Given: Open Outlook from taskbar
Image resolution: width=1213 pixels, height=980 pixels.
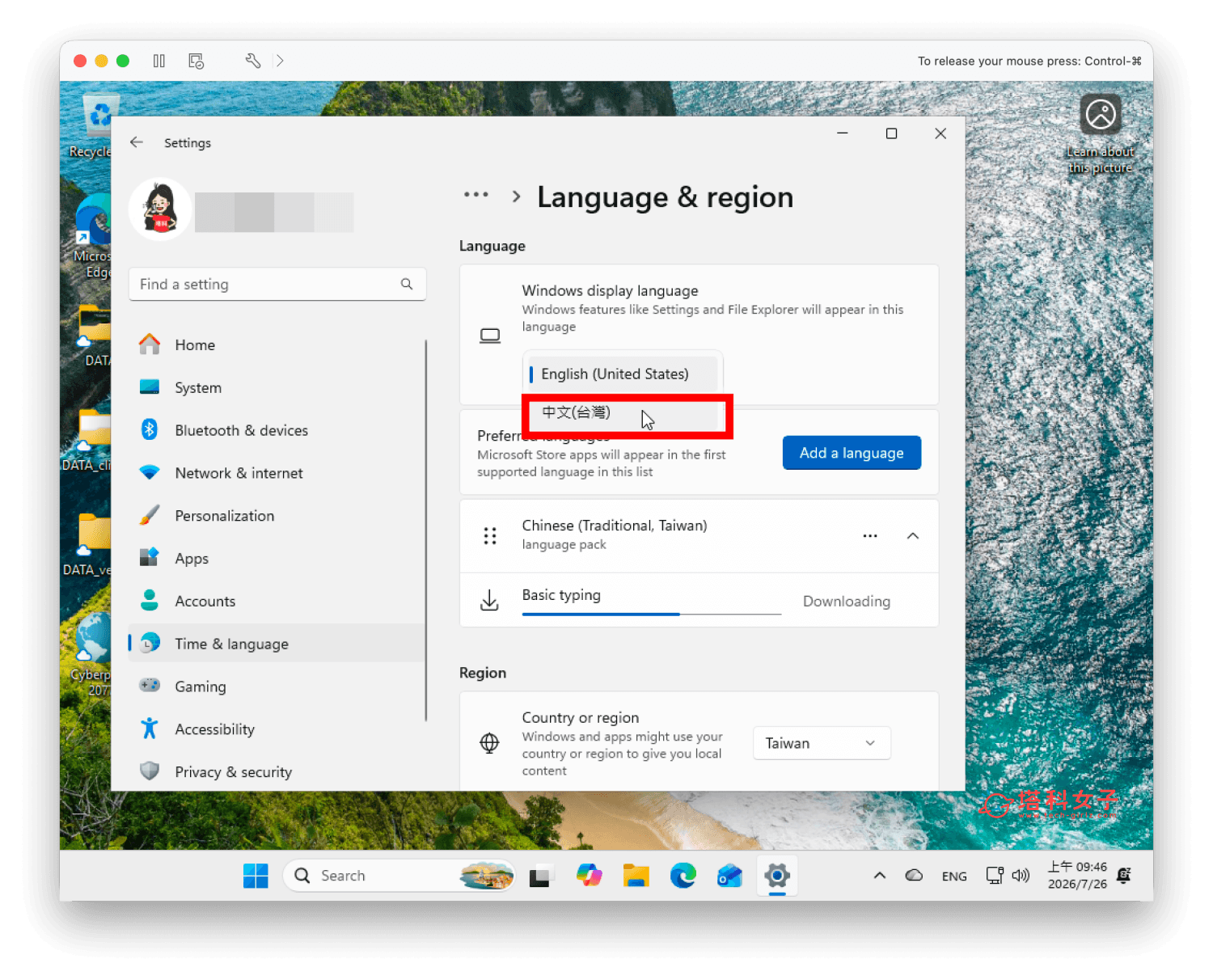Looking at the screenshot, I should click(x=730, y=876).
